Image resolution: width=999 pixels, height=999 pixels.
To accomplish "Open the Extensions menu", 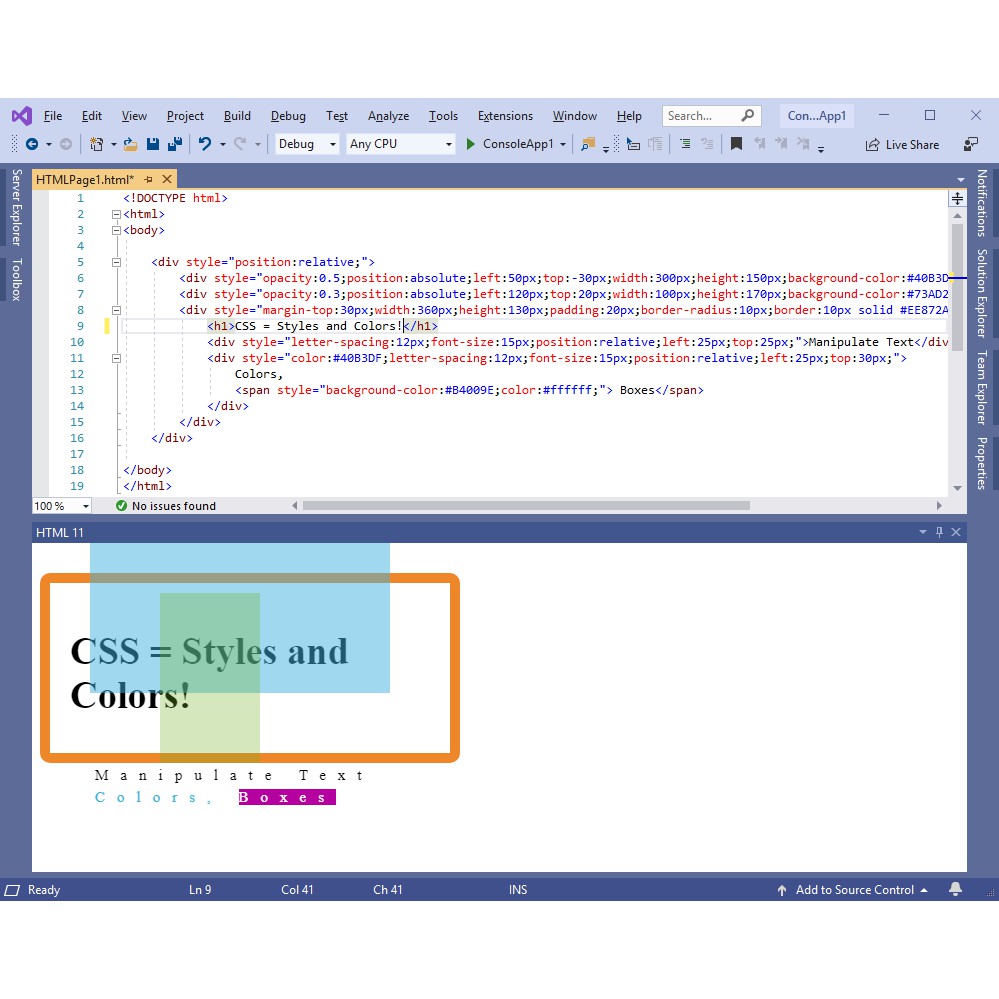I will click(x=505, y=116).
